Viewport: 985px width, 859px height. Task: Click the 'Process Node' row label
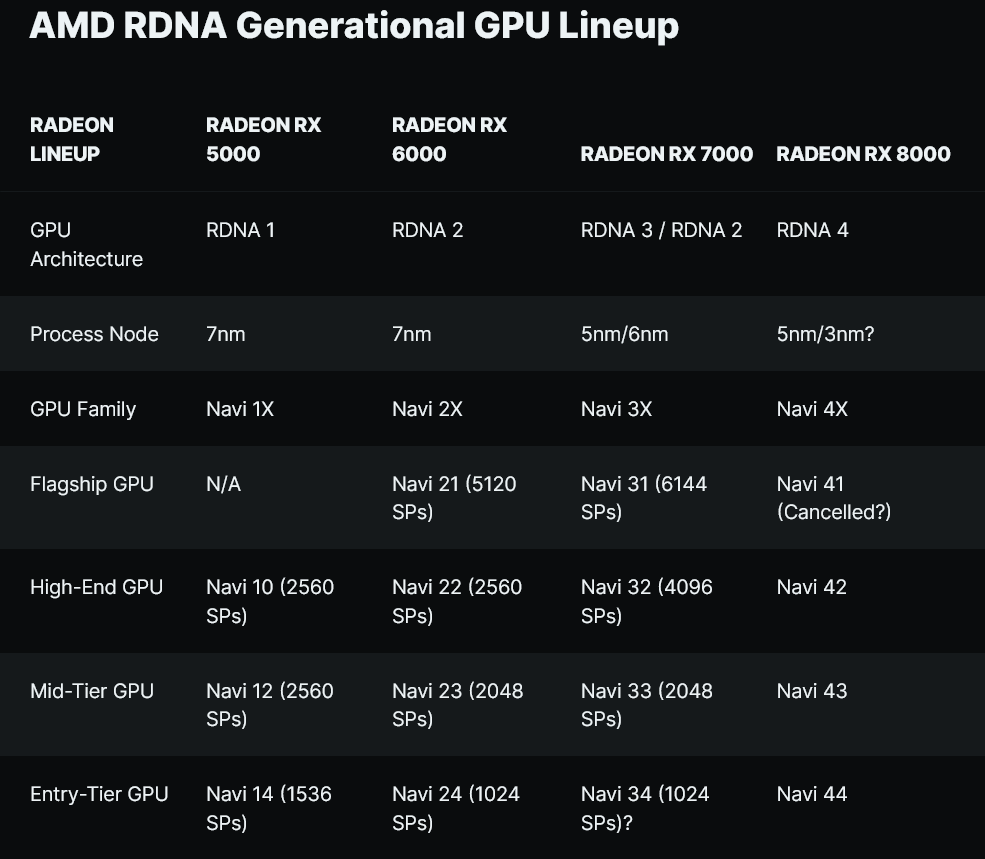tap(94, 334)
